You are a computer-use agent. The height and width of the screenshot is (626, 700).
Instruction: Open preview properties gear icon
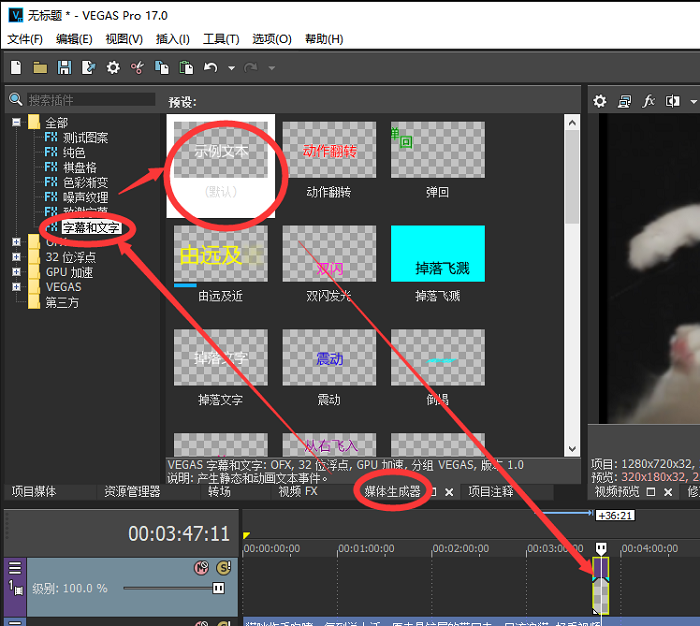tap(600, 101)
